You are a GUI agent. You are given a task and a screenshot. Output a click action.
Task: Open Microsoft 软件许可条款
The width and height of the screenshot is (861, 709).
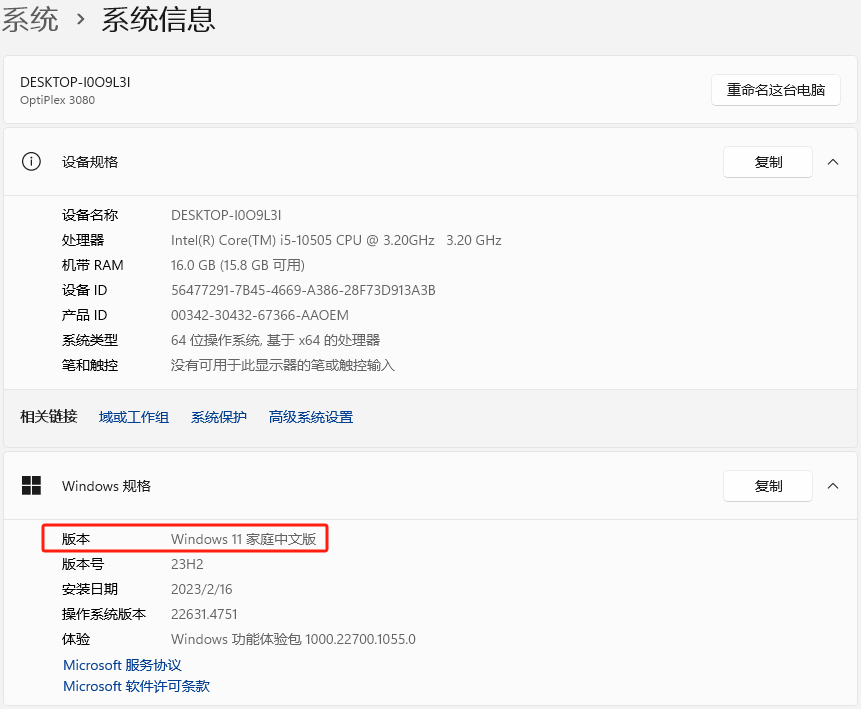point(136,686)
